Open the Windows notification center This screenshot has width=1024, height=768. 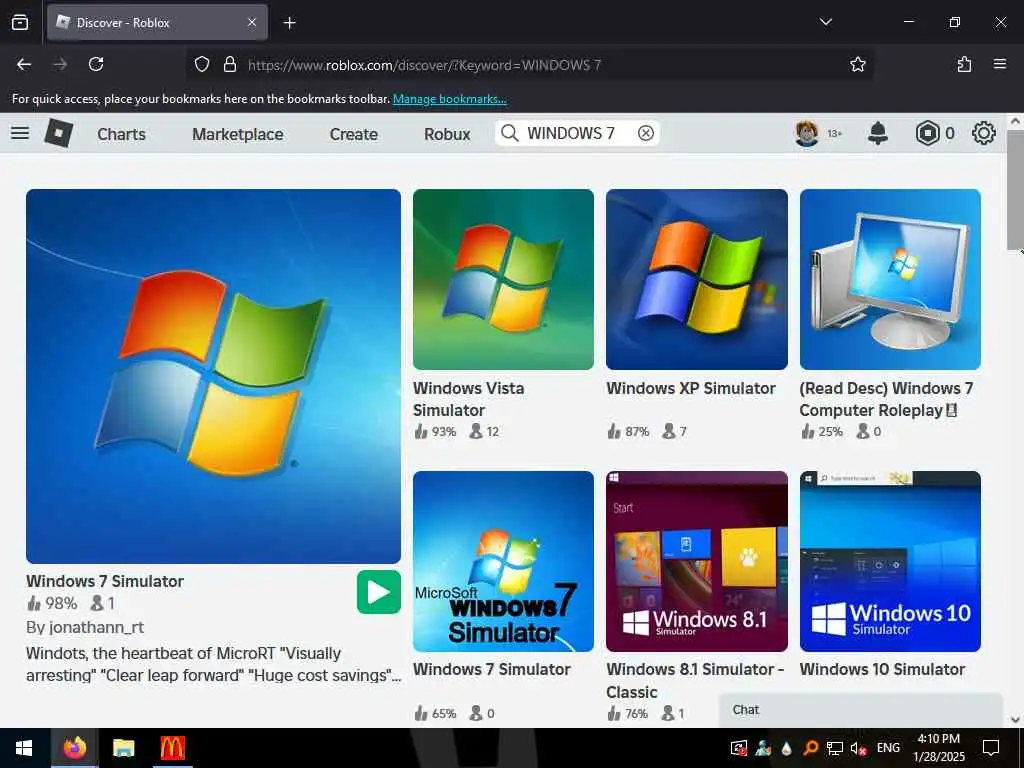pyautogui.click(x=991, y=748)
